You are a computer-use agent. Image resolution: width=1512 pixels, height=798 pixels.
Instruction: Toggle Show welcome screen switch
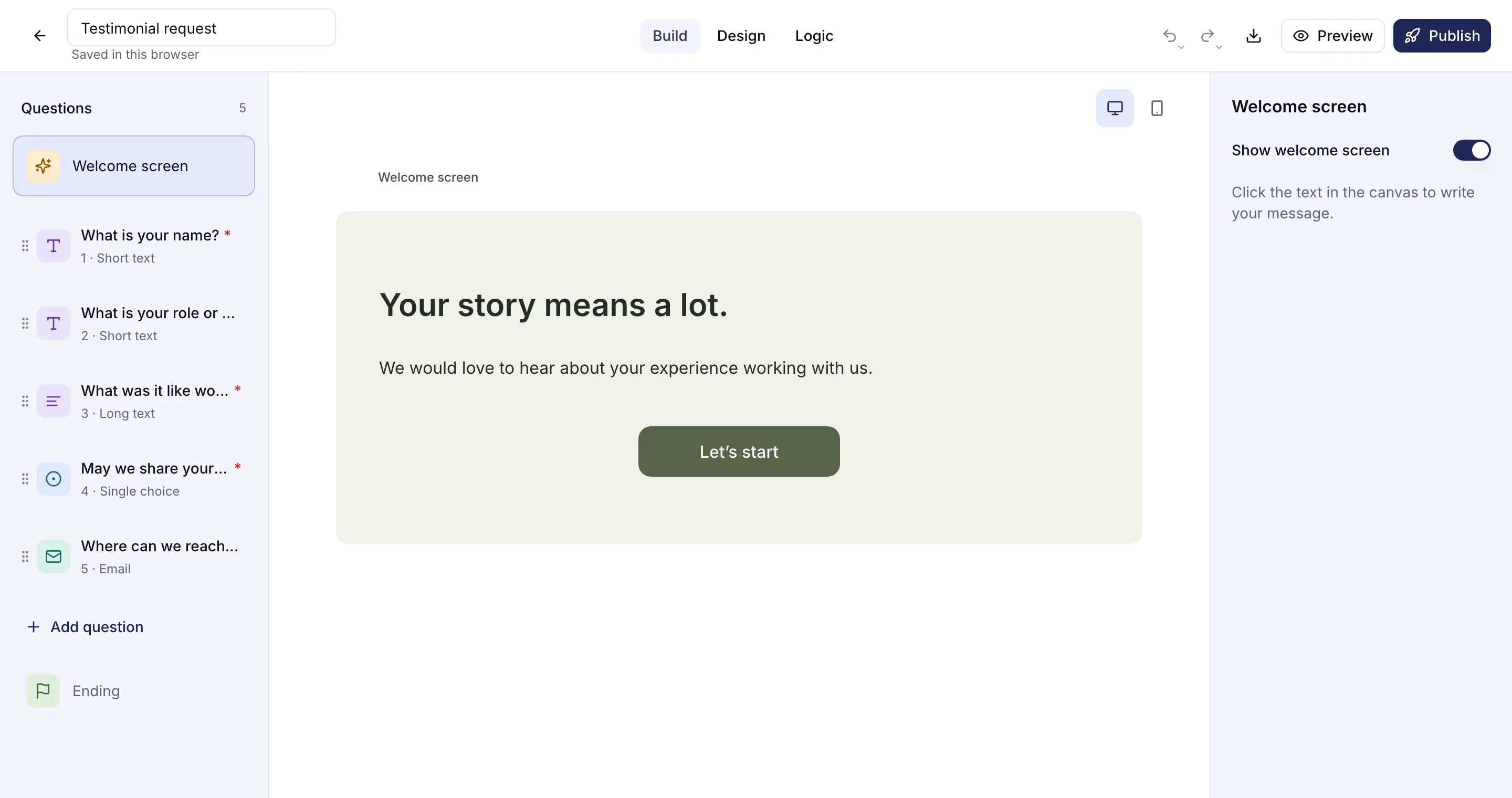point(1472,150)
